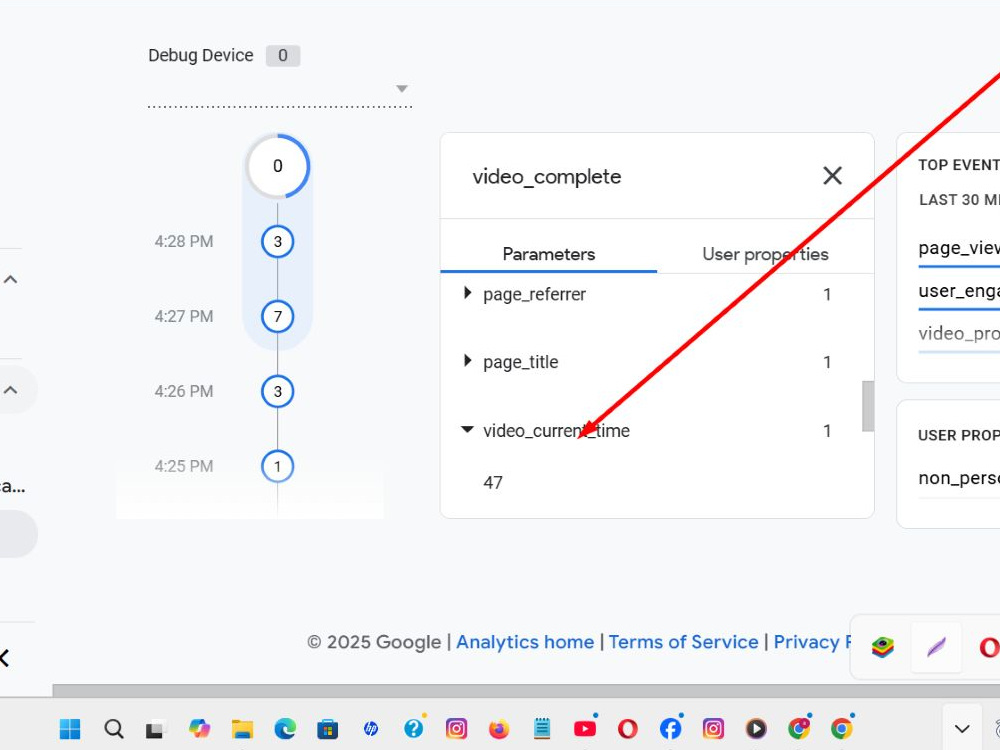The width and height of the screenshot is (1000, 750).
Task: Switch to the User properties tab
Action: pyautogui.click(x=765, y=254)
